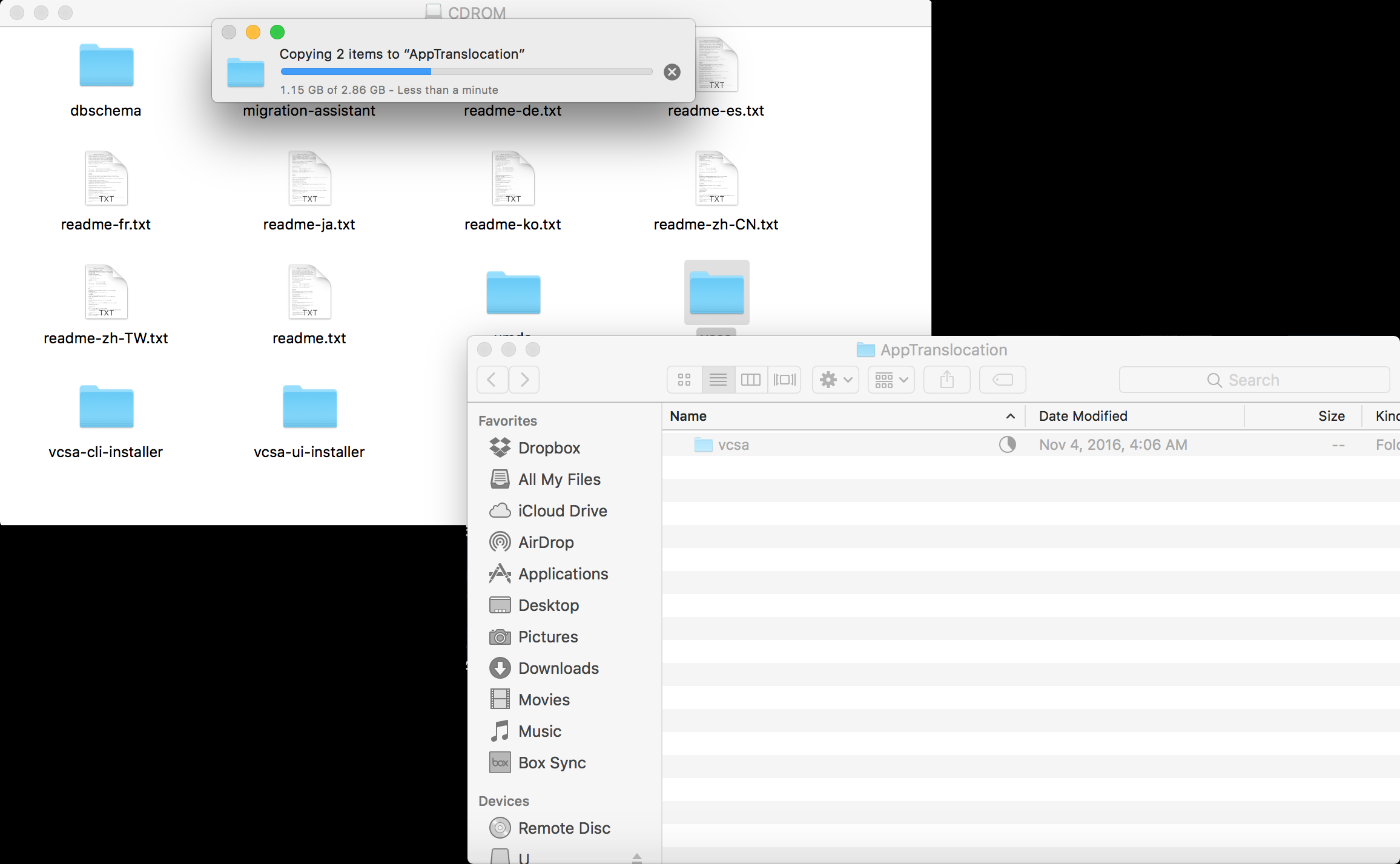This screenshot has height=864, width=1400.
Task: Open Dropbox from the Favorites sidebar
Action: (x=549, y=447)
